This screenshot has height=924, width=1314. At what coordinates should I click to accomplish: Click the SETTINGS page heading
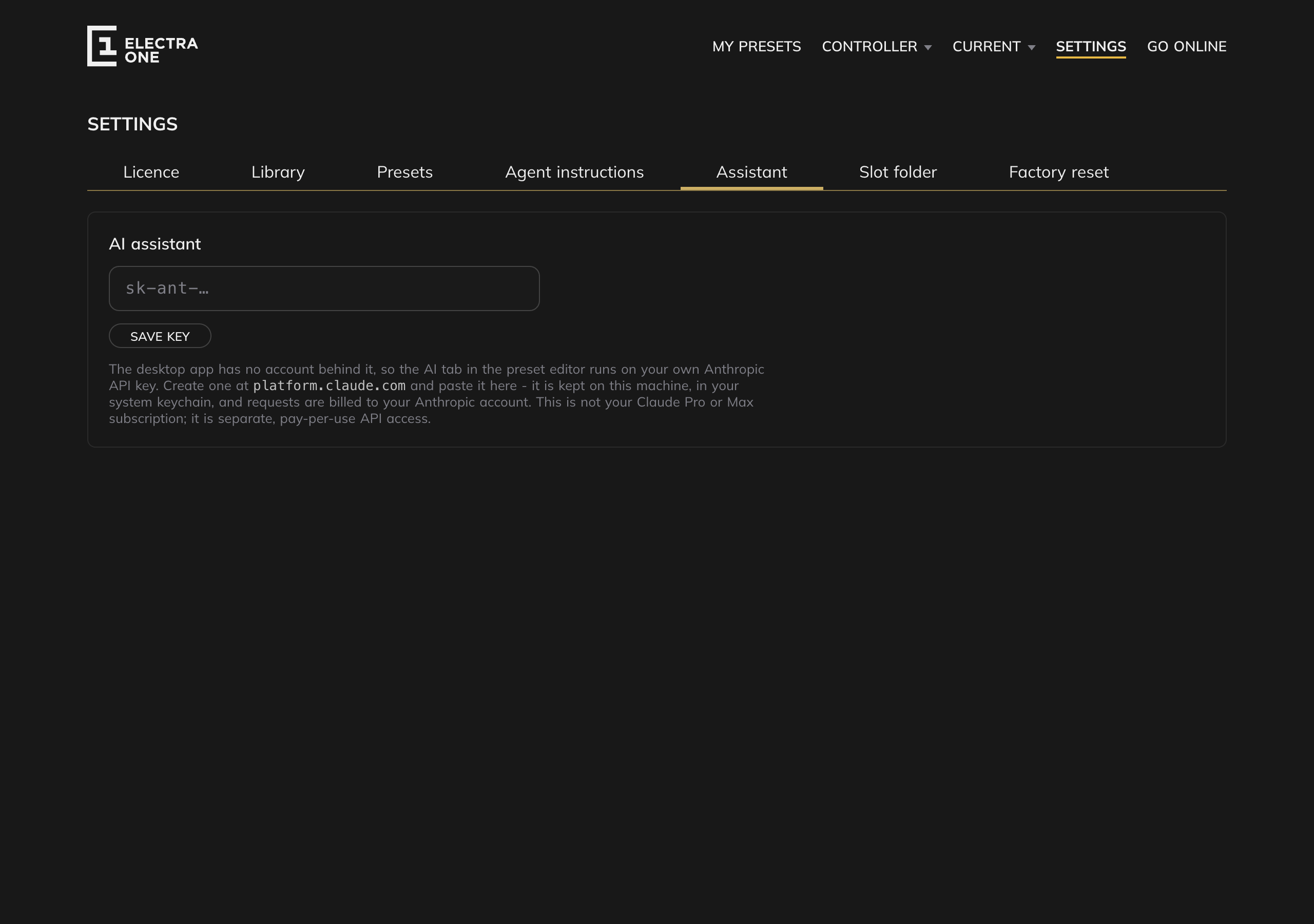(x=132, y=124)
